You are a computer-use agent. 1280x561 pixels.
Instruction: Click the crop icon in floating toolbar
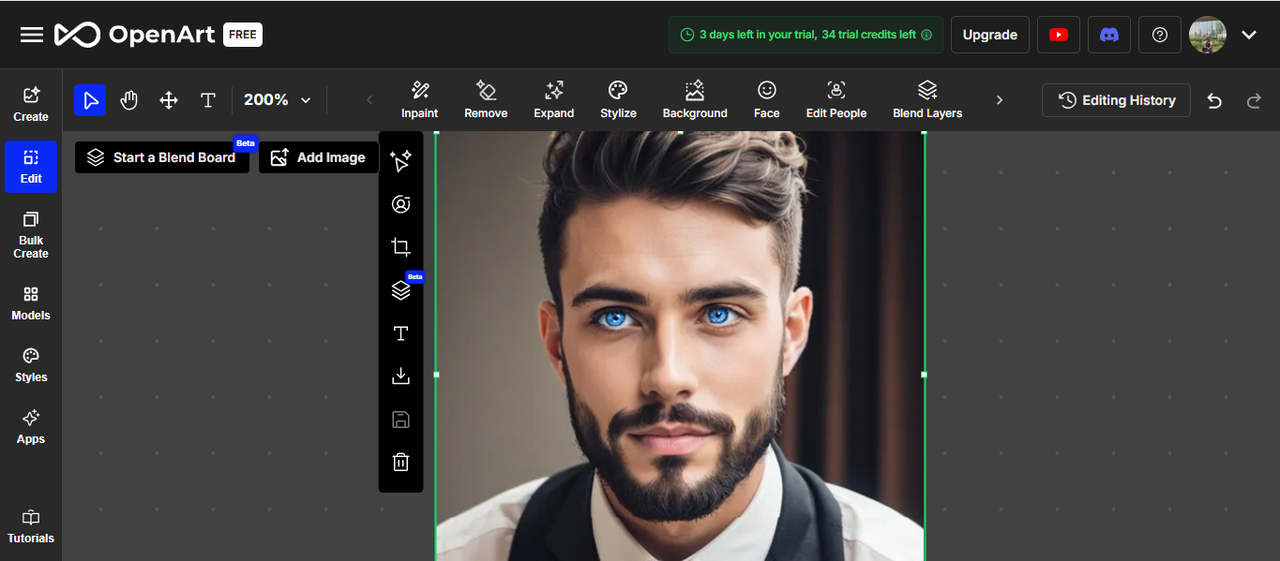point(401,247)
